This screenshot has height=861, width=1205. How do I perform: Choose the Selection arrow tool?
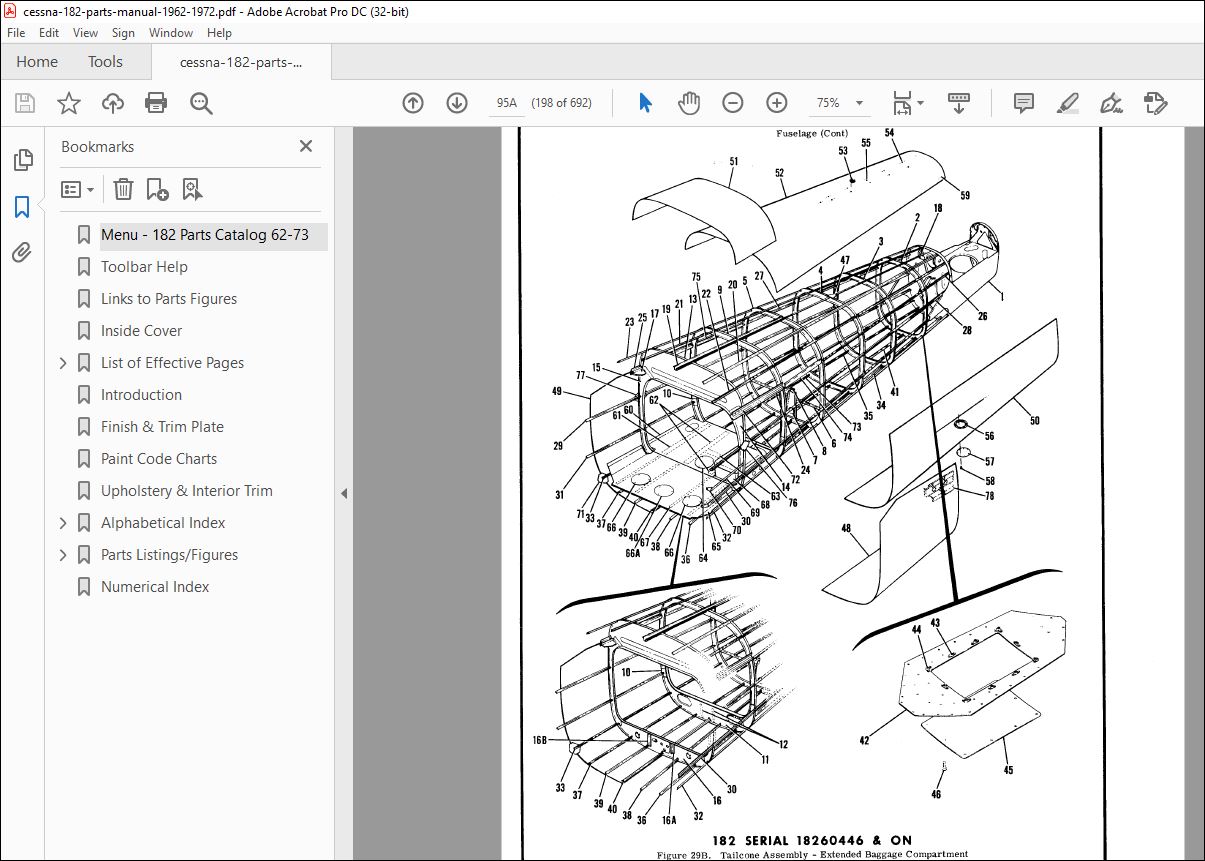click(645, 103)
